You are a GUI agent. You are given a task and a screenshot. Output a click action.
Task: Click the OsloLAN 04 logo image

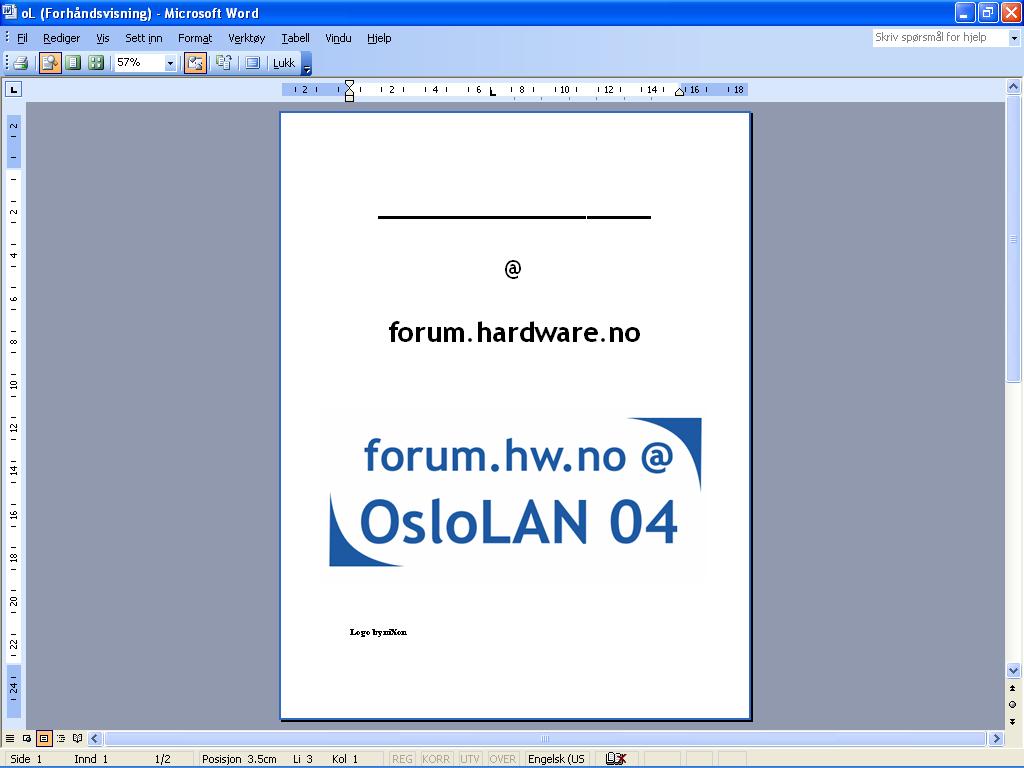[515, 492]
